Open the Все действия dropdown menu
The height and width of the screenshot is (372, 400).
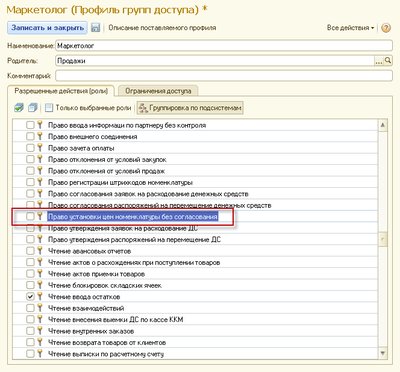350,28
